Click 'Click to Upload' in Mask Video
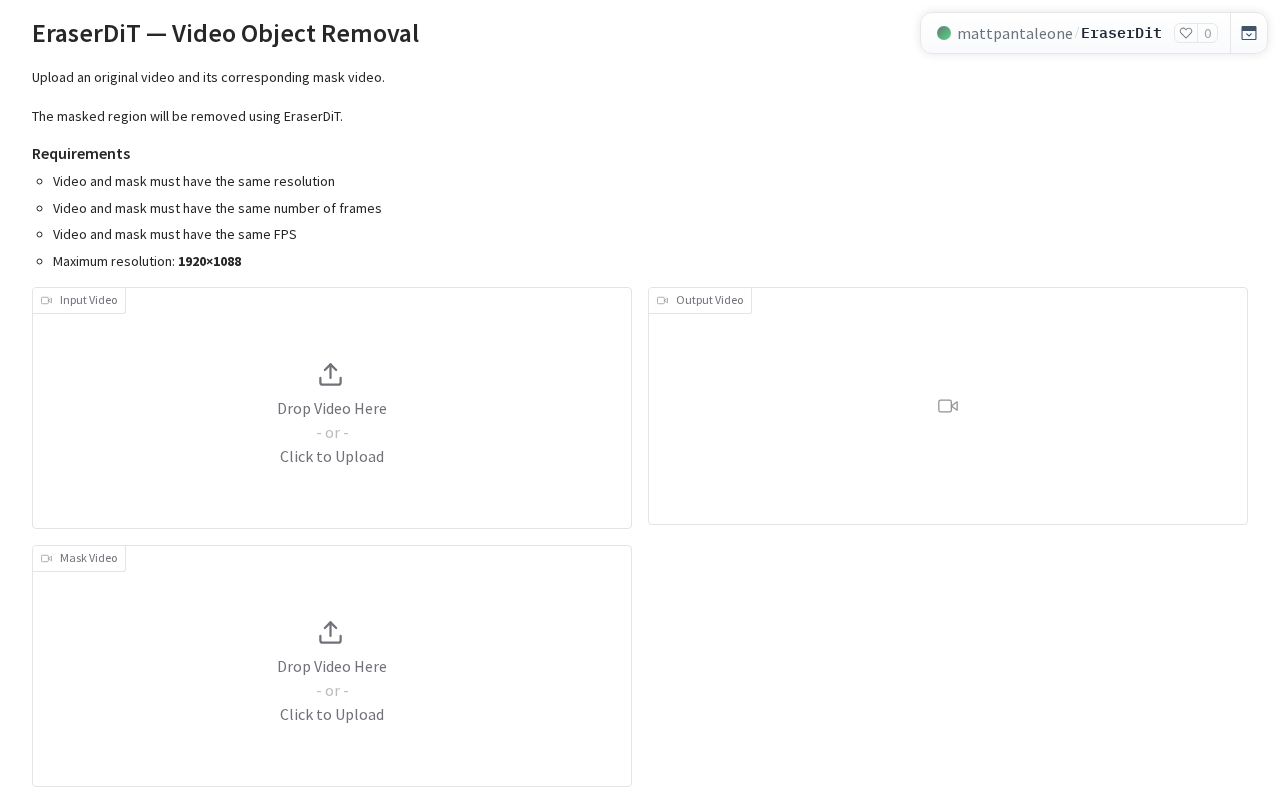The width and height of the screenshot is (1280, 800). click(x=332, y=714)
